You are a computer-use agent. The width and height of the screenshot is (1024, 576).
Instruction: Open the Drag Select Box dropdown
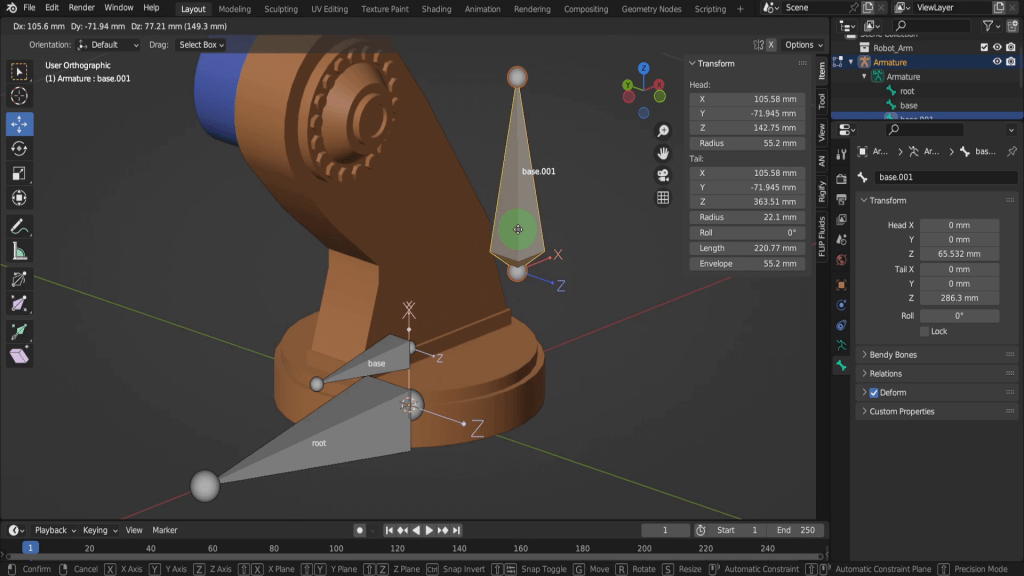point(201,45)
